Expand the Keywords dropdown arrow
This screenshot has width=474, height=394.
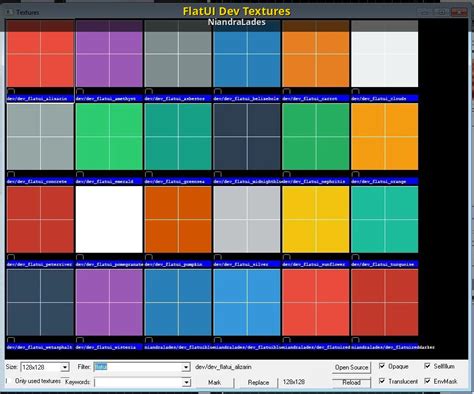click(187, 382)
